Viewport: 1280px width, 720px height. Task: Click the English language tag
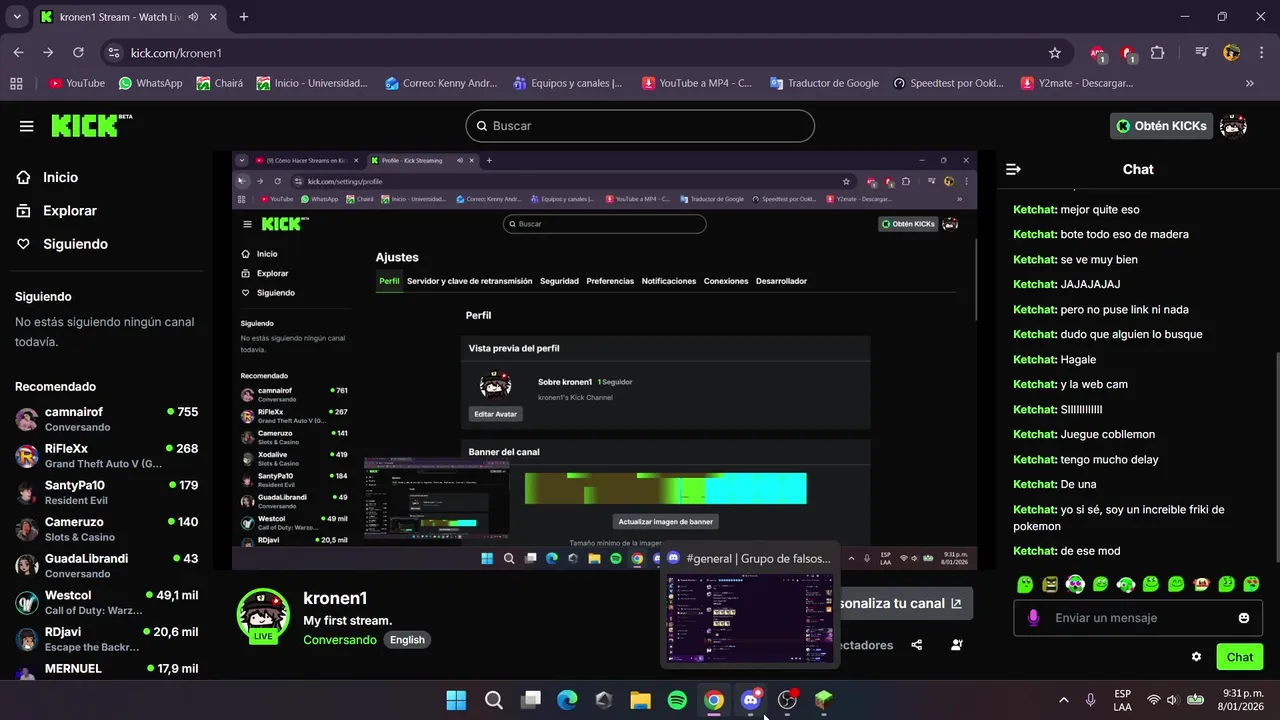coord(407,640)
